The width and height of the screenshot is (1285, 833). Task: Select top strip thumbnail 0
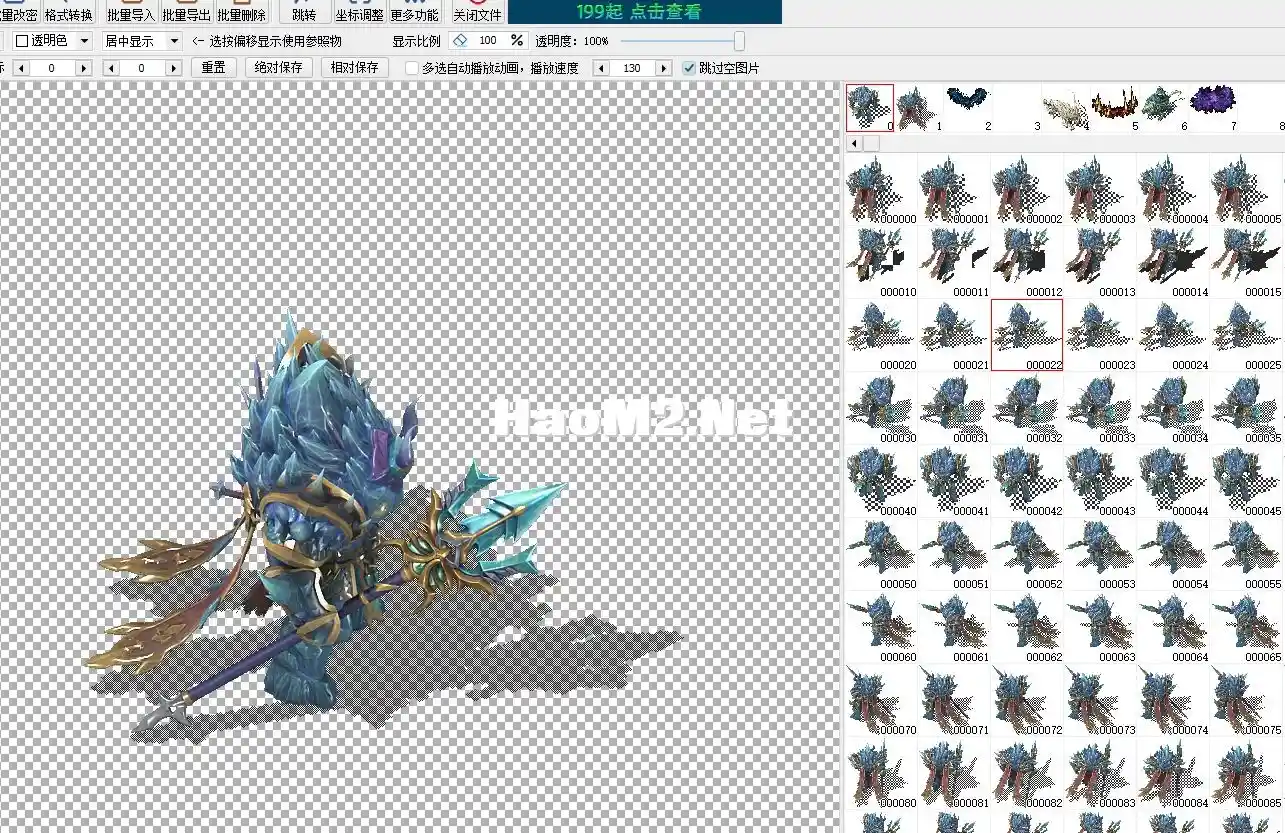pyautogui.click(x=870, y=108)
